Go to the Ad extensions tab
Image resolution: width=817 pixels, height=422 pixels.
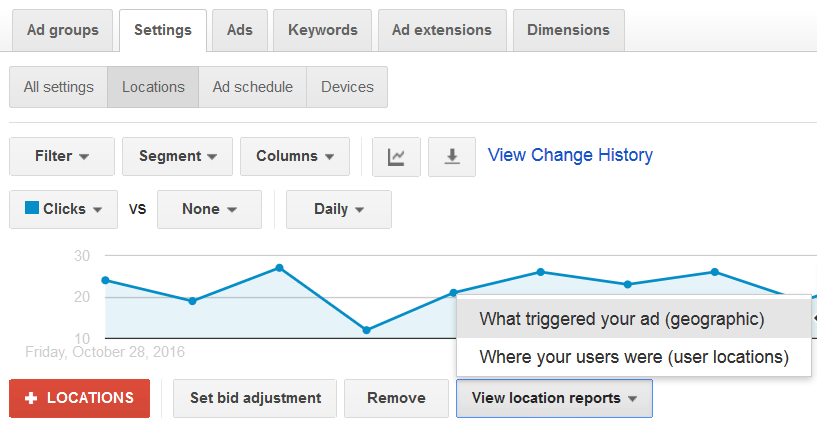pyautogui.click(x=441, y=30)
